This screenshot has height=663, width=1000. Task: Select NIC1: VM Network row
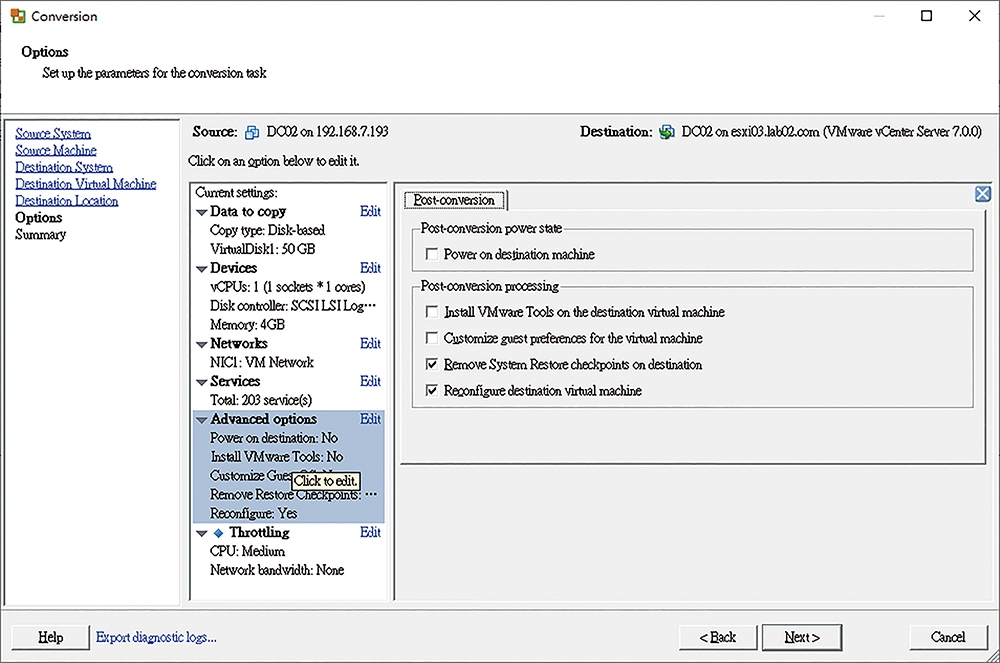(262, 362)
